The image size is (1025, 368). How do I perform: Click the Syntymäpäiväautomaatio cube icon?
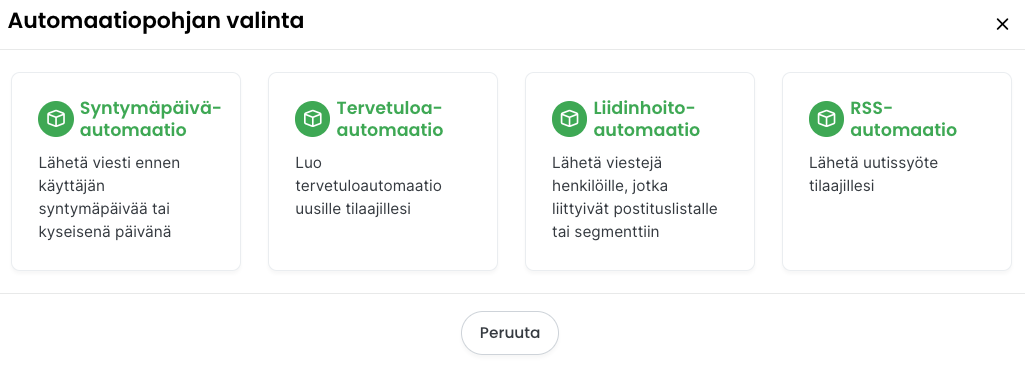[x=55, y=119]
